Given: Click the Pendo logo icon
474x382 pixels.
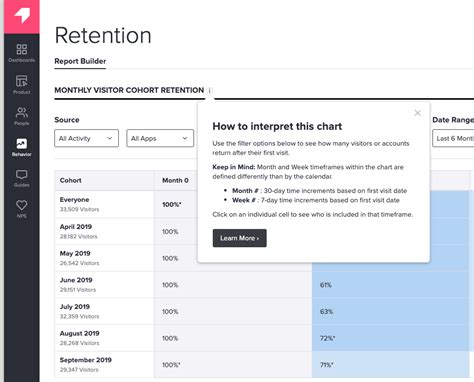Looking at the screenshot, I should tap(22, 15).
